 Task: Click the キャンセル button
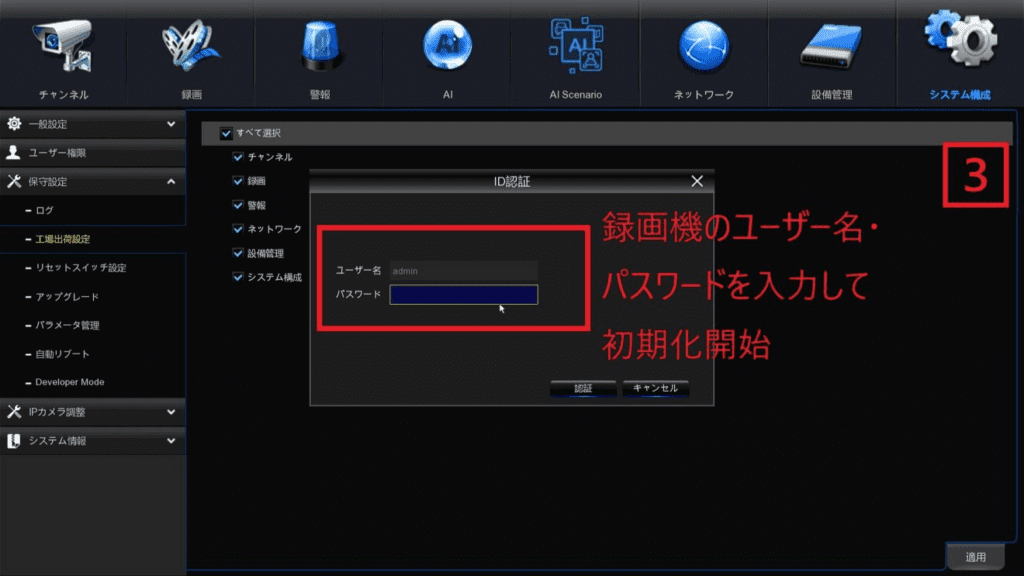coord(655,388)
